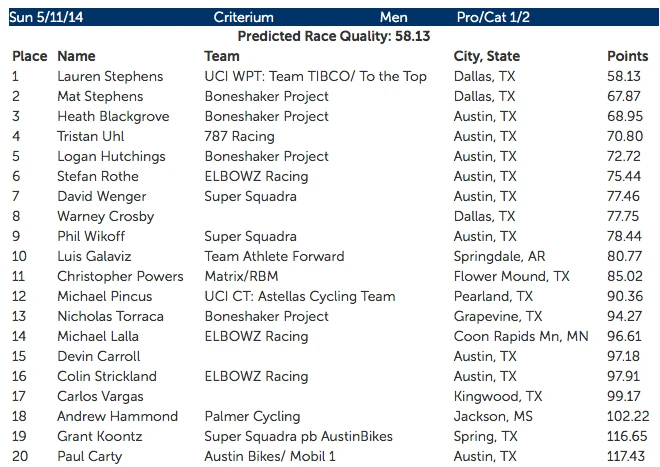Click the Place column header
The image size is (660, 467).
(29, 57)
